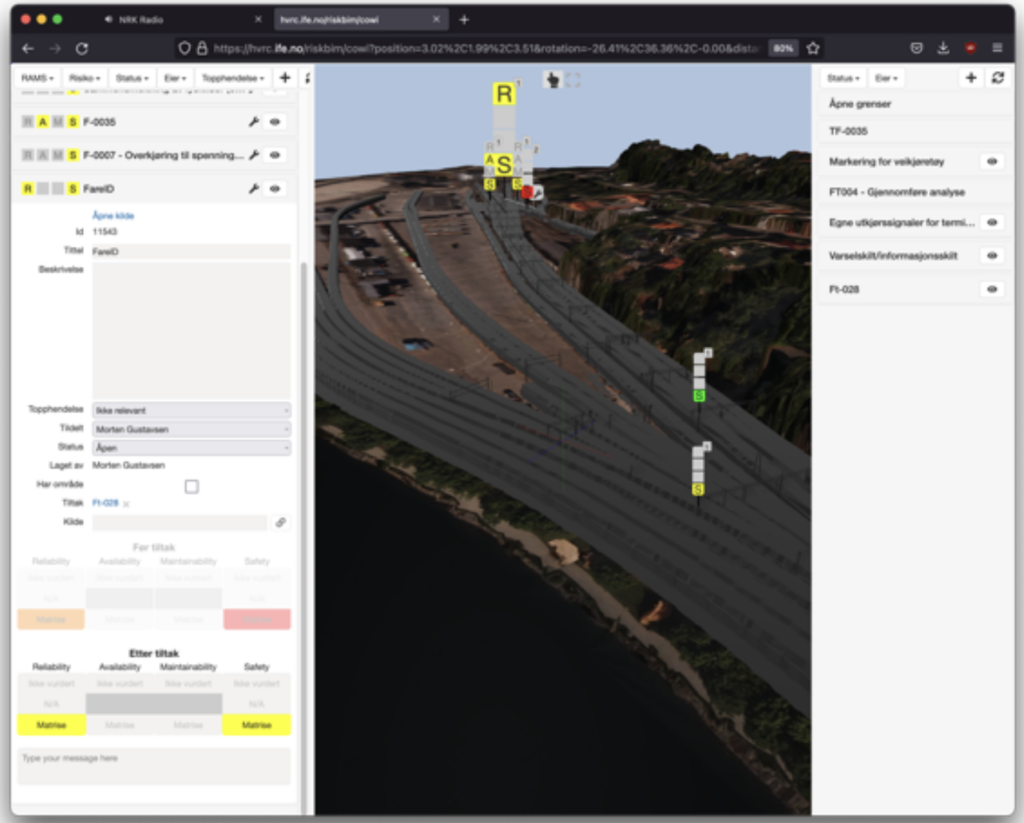
Task: Open the Eier filter in right panel
Action: pos(886,78)
